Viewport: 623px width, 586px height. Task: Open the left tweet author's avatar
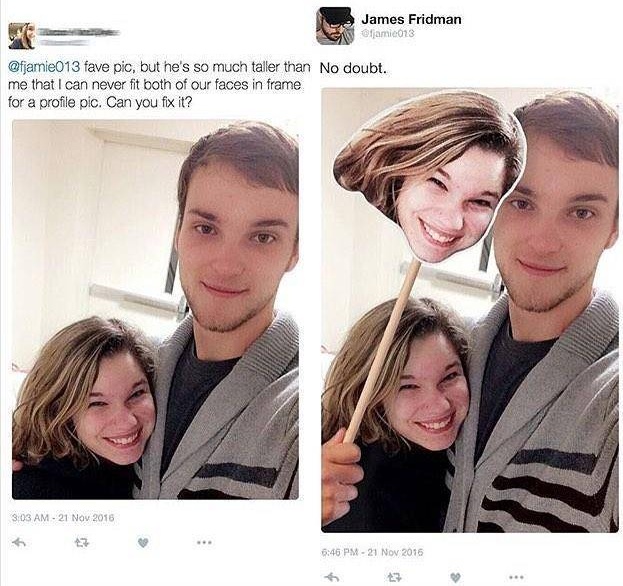coord(22,36)
